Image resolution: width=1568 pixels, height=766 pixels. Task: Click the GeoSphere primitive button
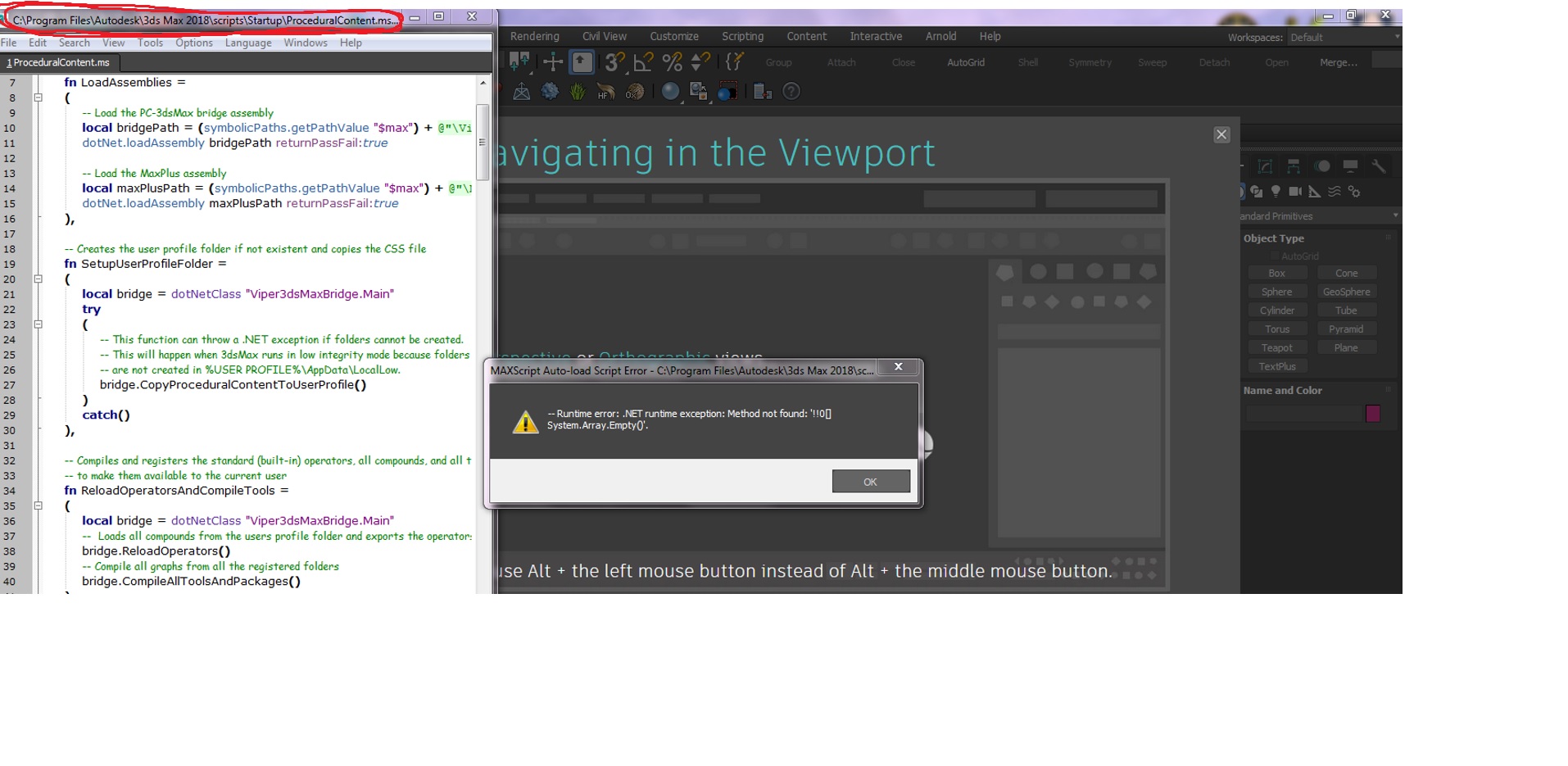1346,292
